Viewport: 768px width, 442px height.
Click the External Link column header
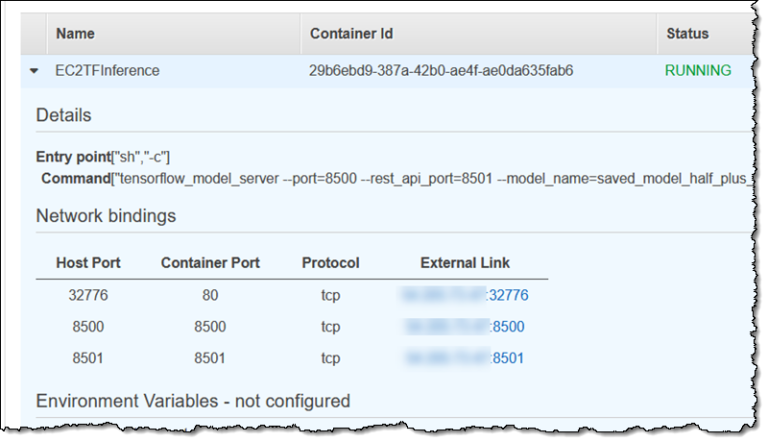click(465, 263)
